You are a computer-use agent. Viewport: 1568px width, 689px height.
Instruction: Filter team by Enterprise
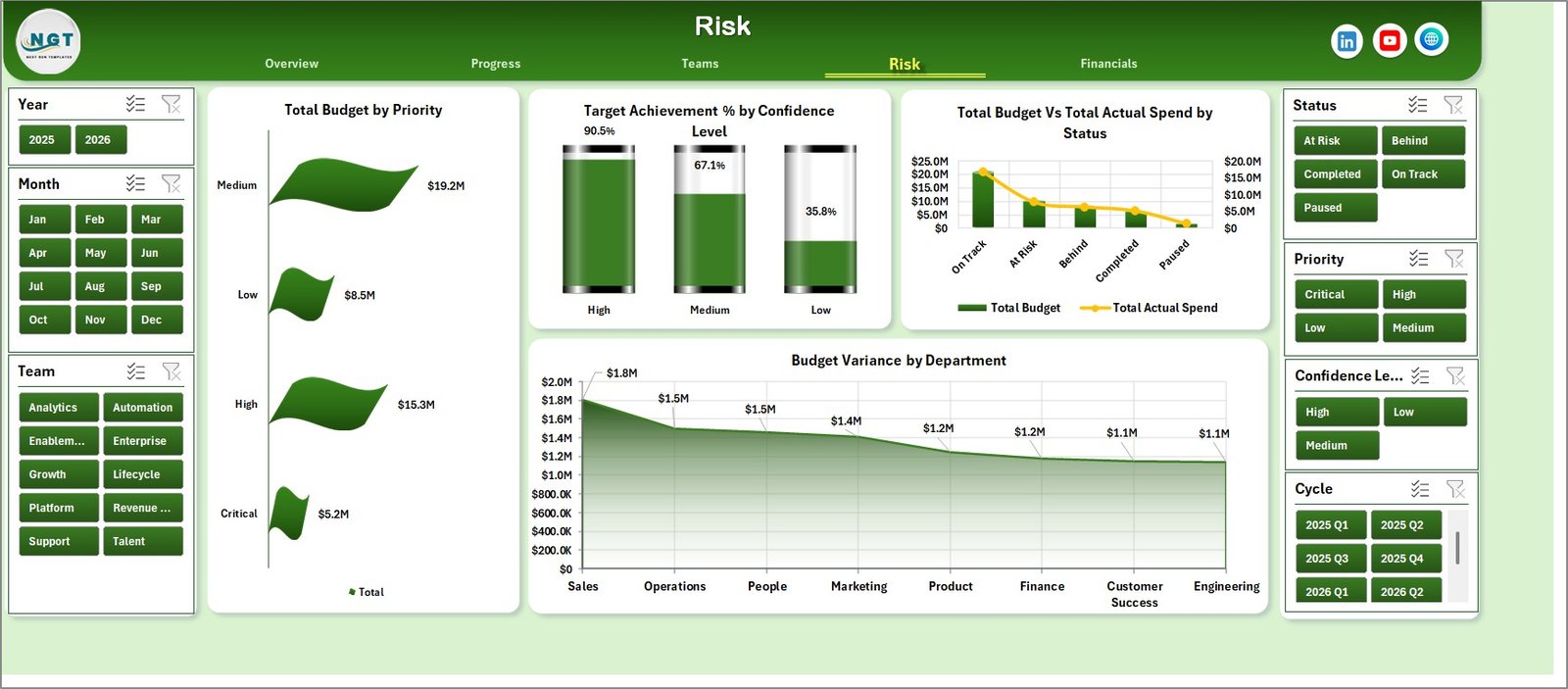click(142, 441)
